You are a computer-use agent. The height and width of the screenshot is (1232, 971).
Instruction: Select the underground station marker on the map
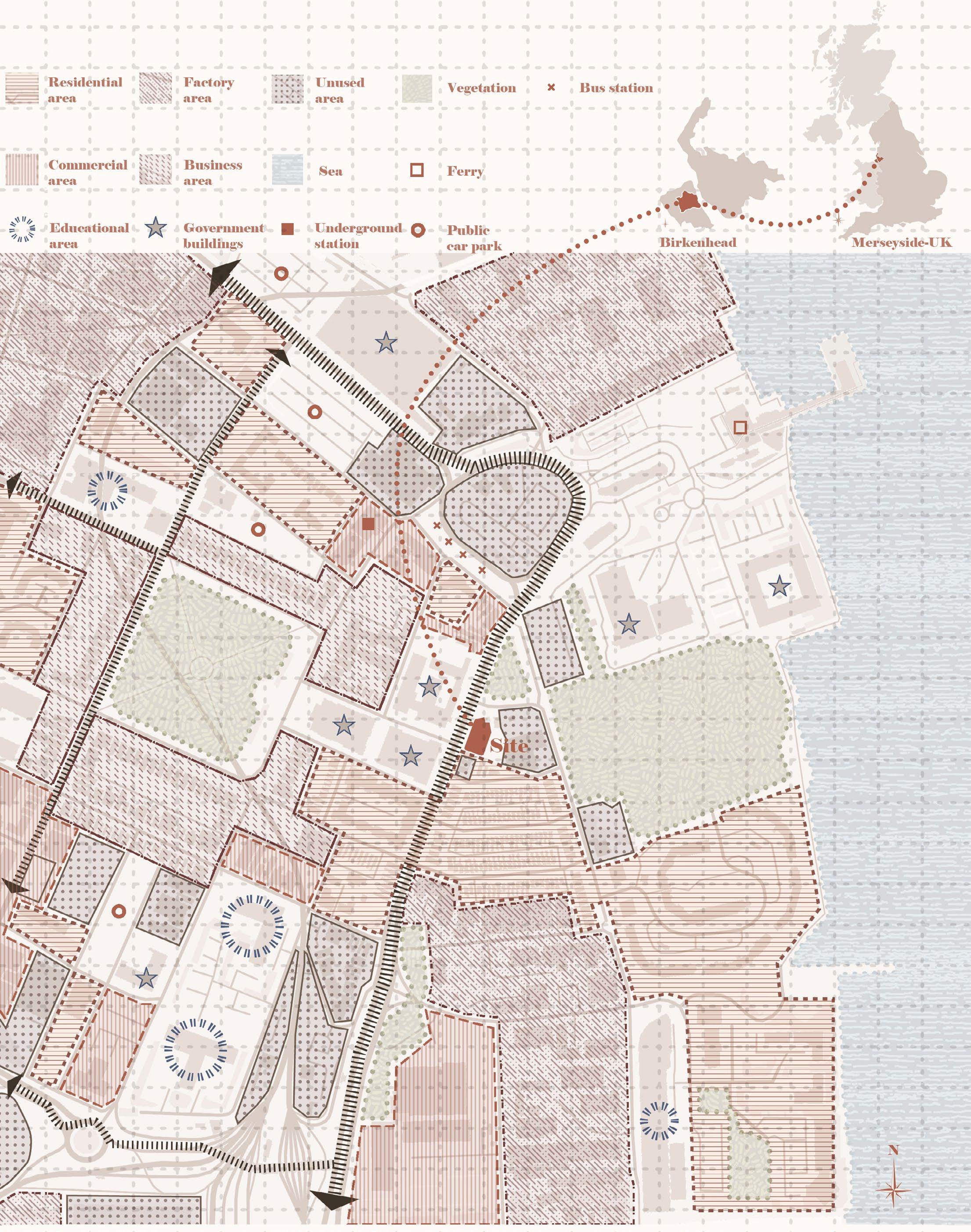368,524
